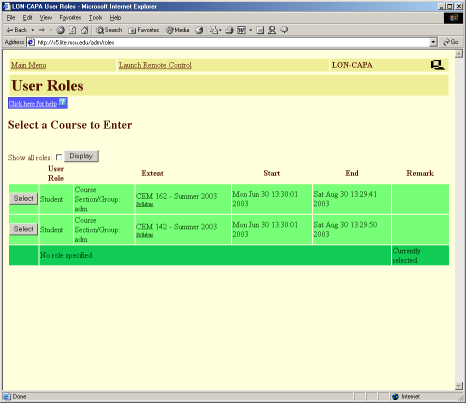The image size is (466, 403).
Task: Click the vertical scrollbar up arrow
Action: [x=459, y=53]
